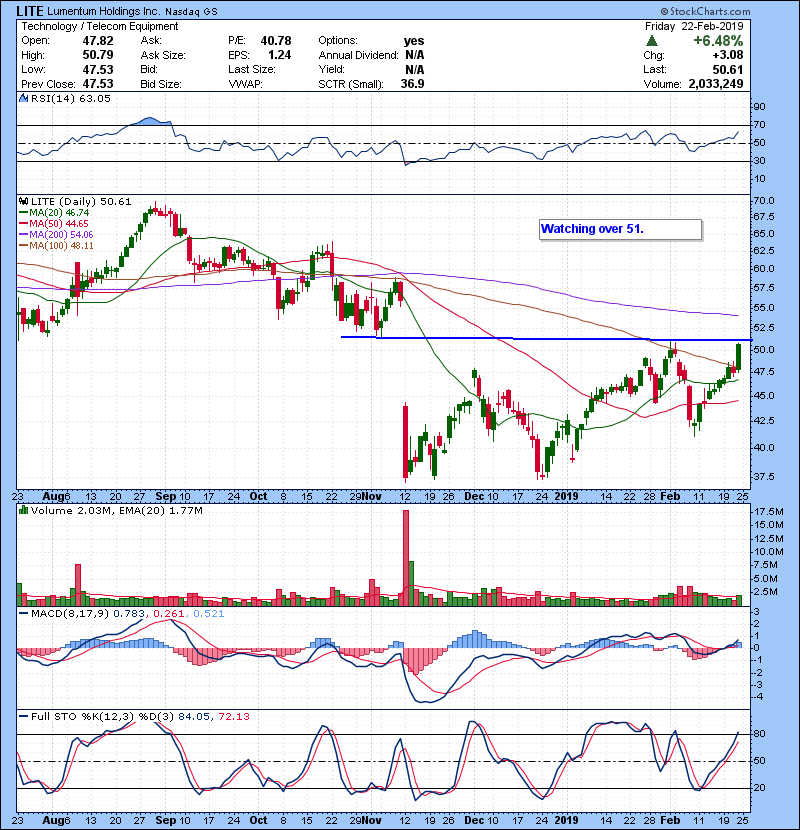This screenshot has height=830, width=800.
Task: Click the EPS value 1.24
Action: click(280, 55)
